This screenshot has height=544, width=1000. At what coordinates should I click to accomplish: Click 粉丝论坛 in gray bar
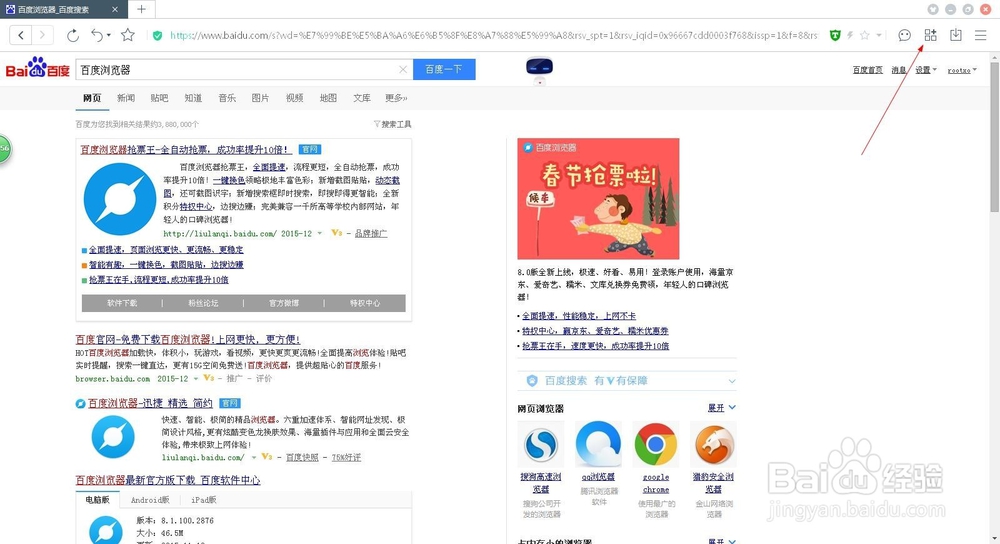pyautogui.click(x=203, y=303)
